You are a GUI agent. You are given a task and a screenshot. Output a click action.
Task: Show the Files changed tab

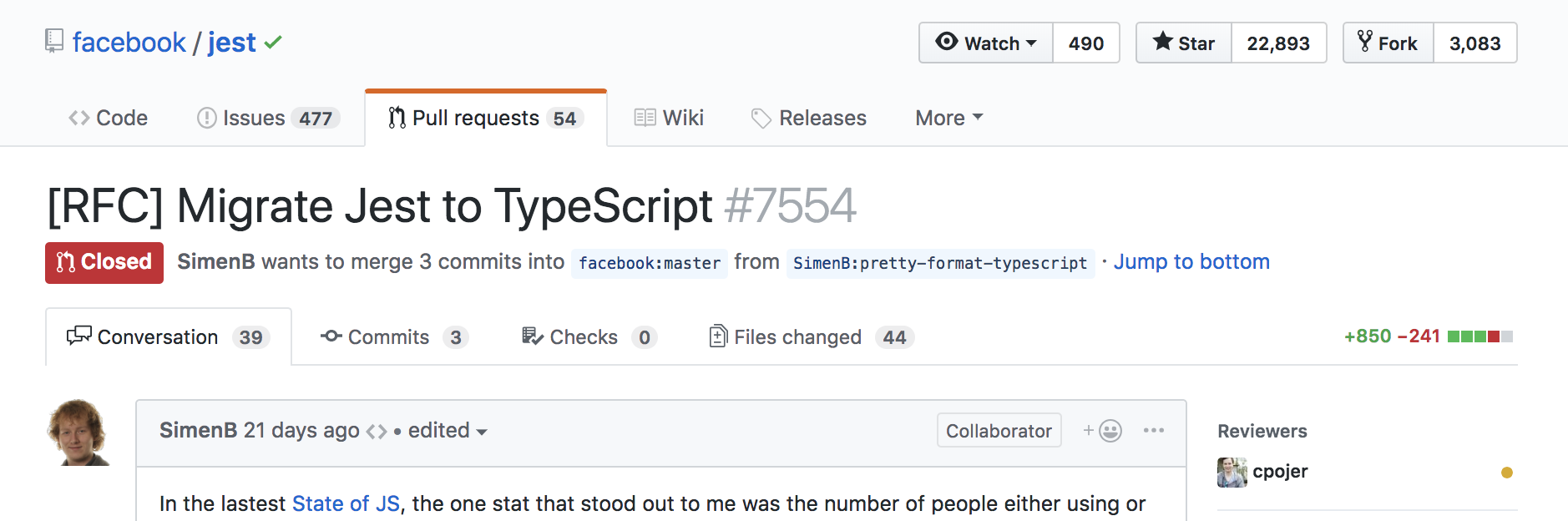(x=812, y=336)
